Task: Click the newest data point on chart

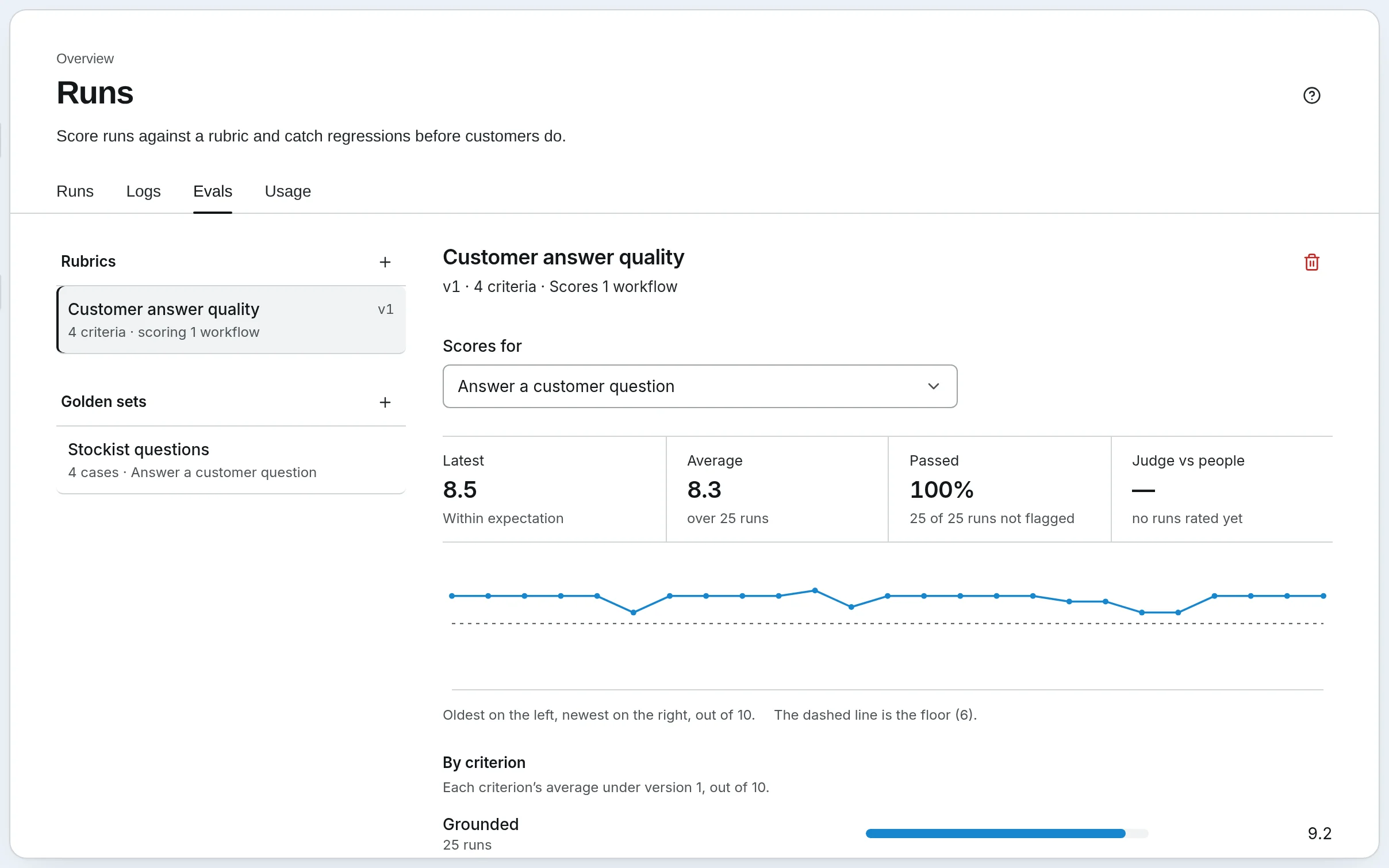Action: (x=1323, y=596)
